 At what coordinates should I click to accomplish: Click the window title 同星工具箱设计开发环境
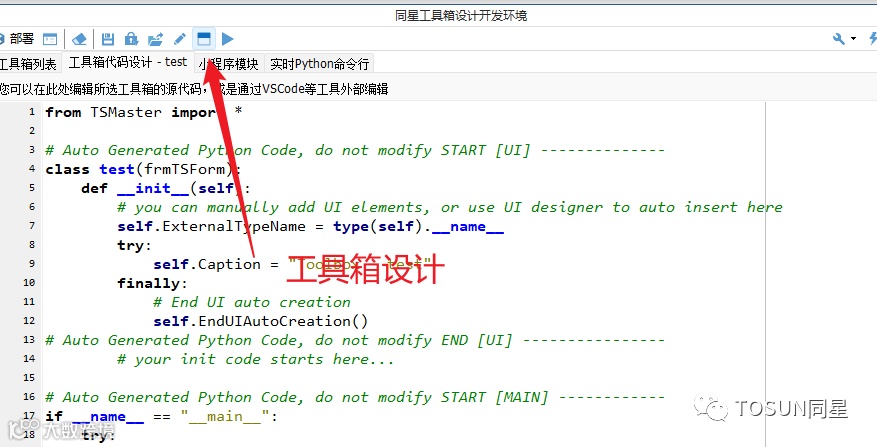(x=461, y=15)
